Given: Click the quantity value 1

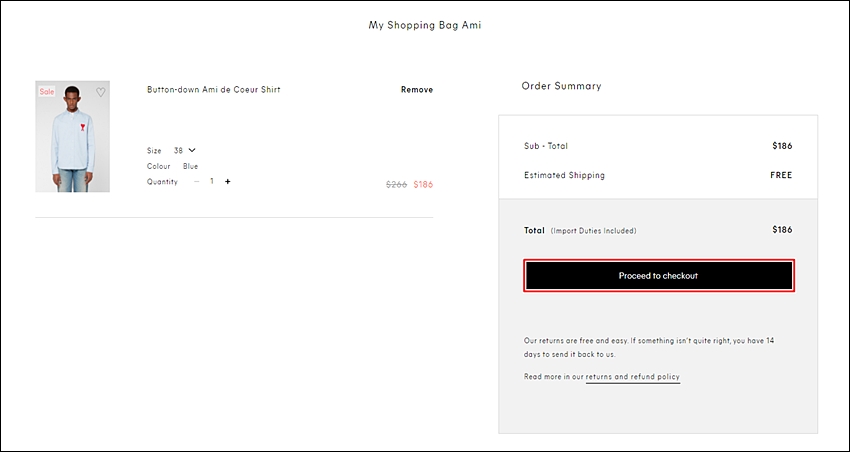Looking at the screenshot, I should click(x=212, y=181).
